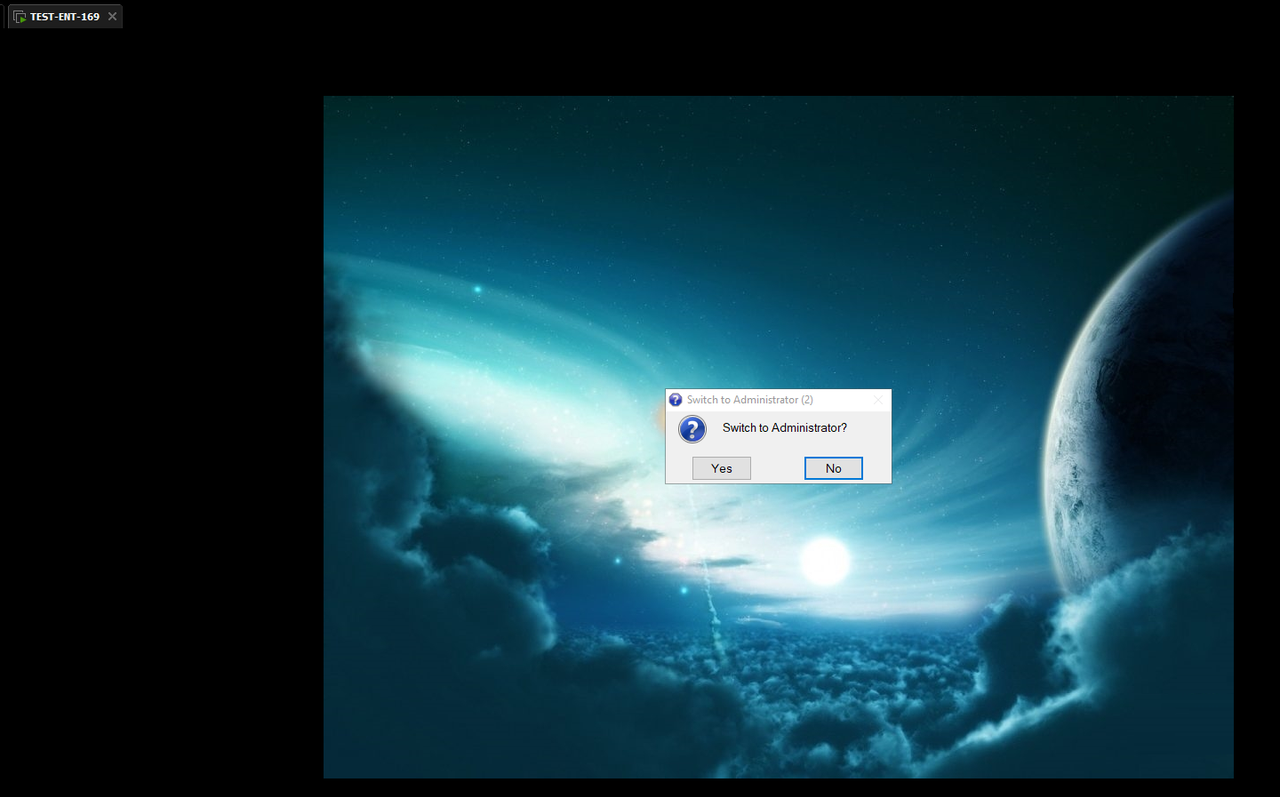Click the session icon on the TEST-ENT-169 tab
Screen dimensions: 1280x797
tap(18, 15)
